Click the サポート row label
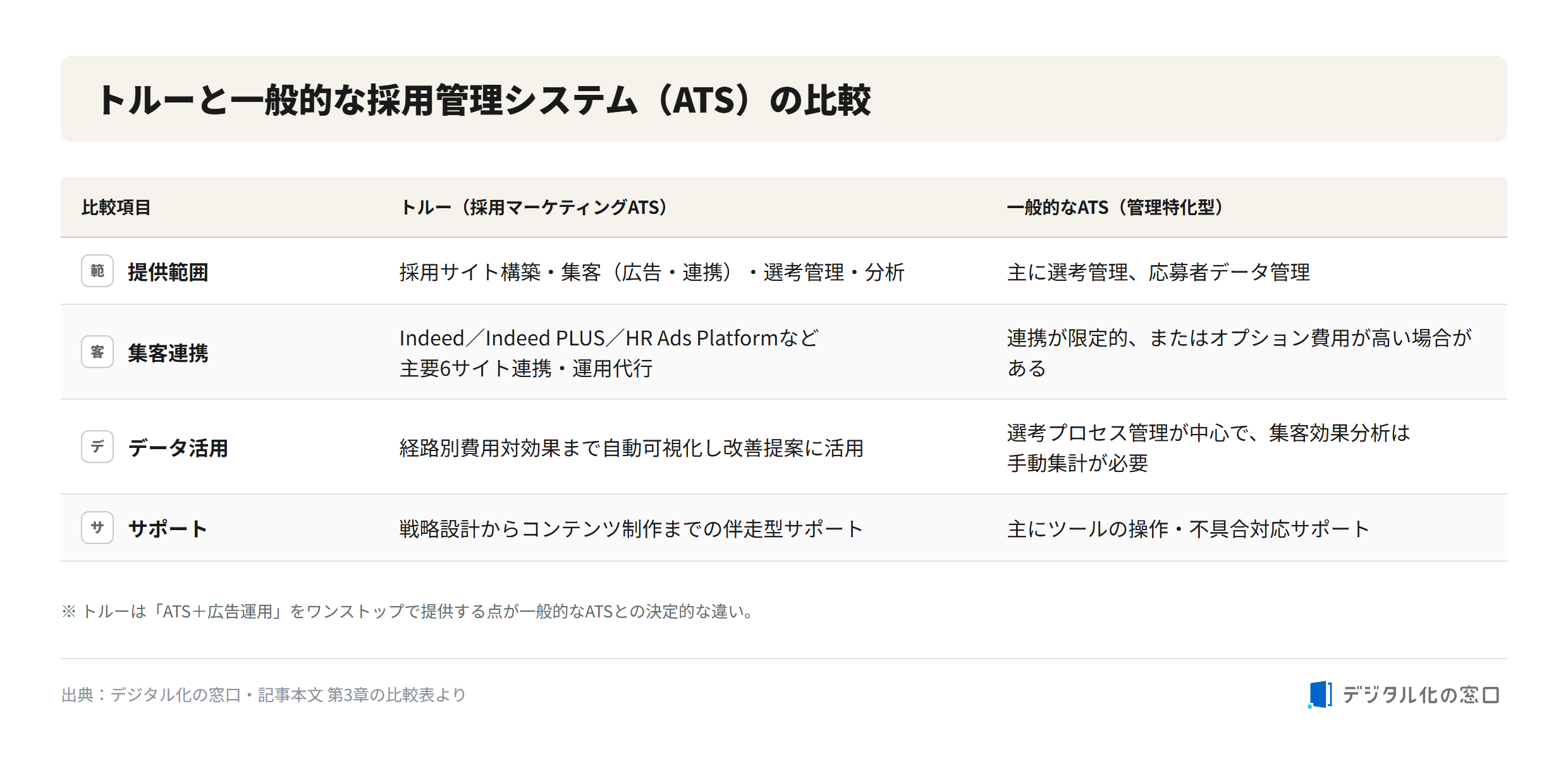This screenshot has width=1568, height=768. pyautogui.click(x=168, y=529)
